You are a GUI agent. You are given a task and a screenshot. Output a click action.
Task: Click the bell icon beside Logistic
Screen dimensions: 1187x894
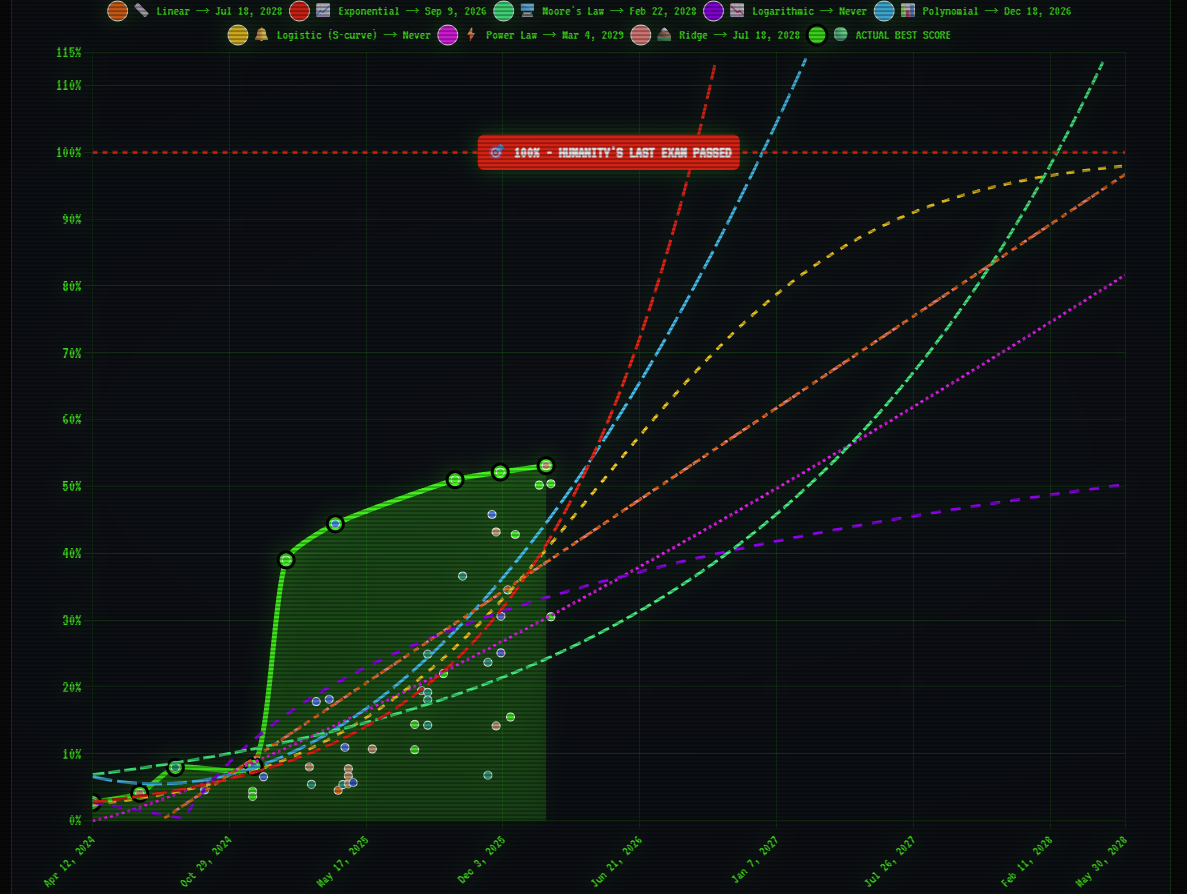point(261,35)
